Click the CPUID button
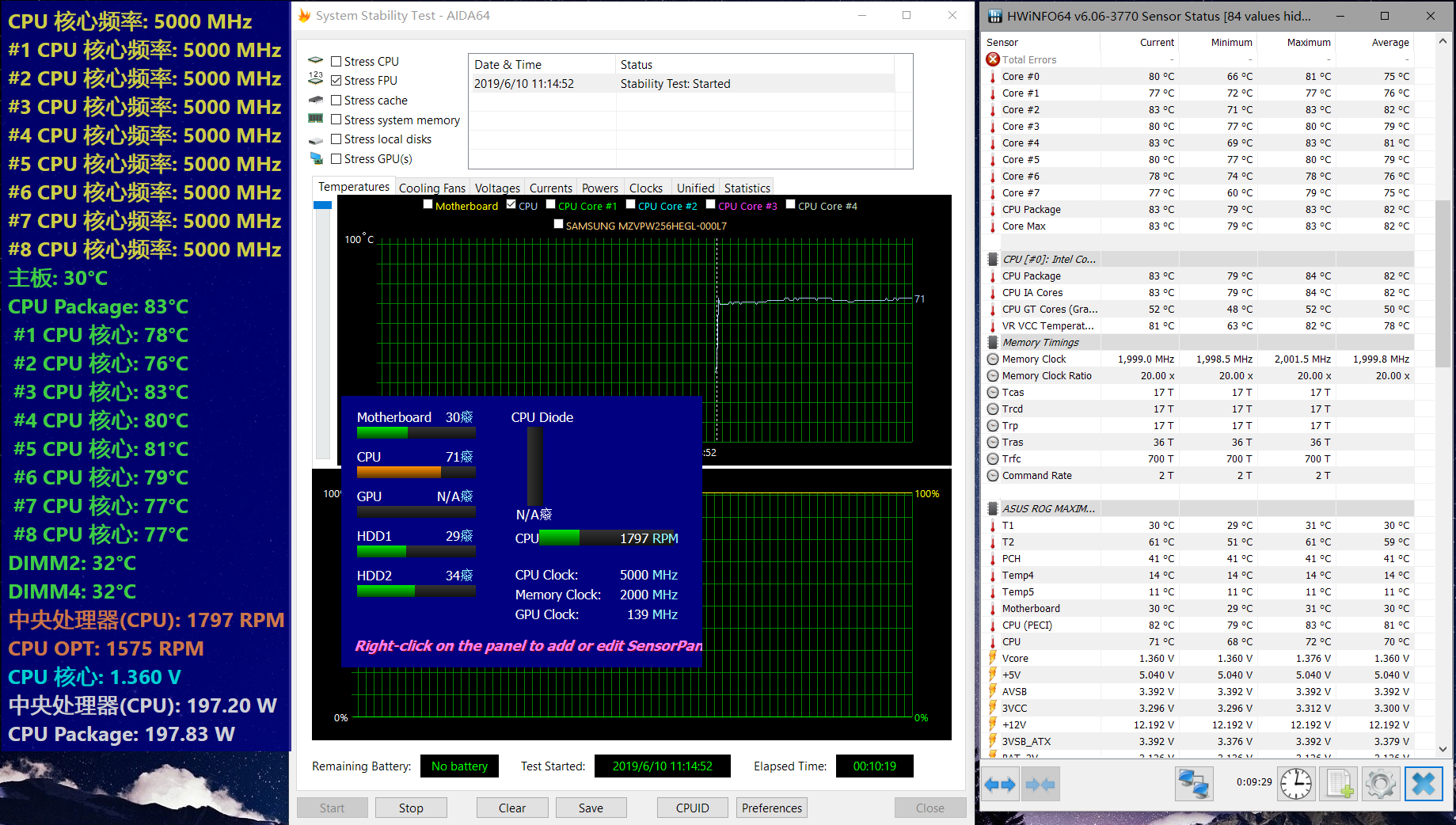The height and width of the screenshot is (825, 1456). [x=692, y=808]
